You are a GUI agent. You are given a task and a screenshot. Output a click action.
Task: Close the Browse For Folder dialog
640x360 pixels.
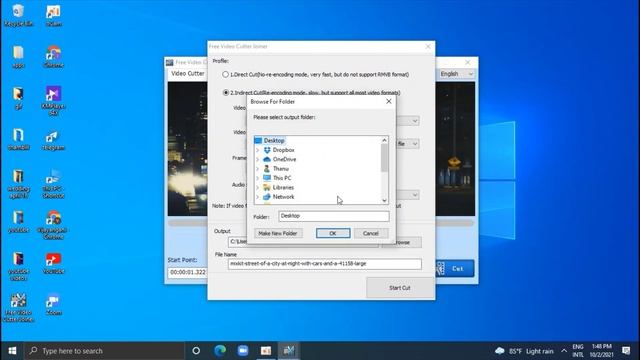point(389,101)
